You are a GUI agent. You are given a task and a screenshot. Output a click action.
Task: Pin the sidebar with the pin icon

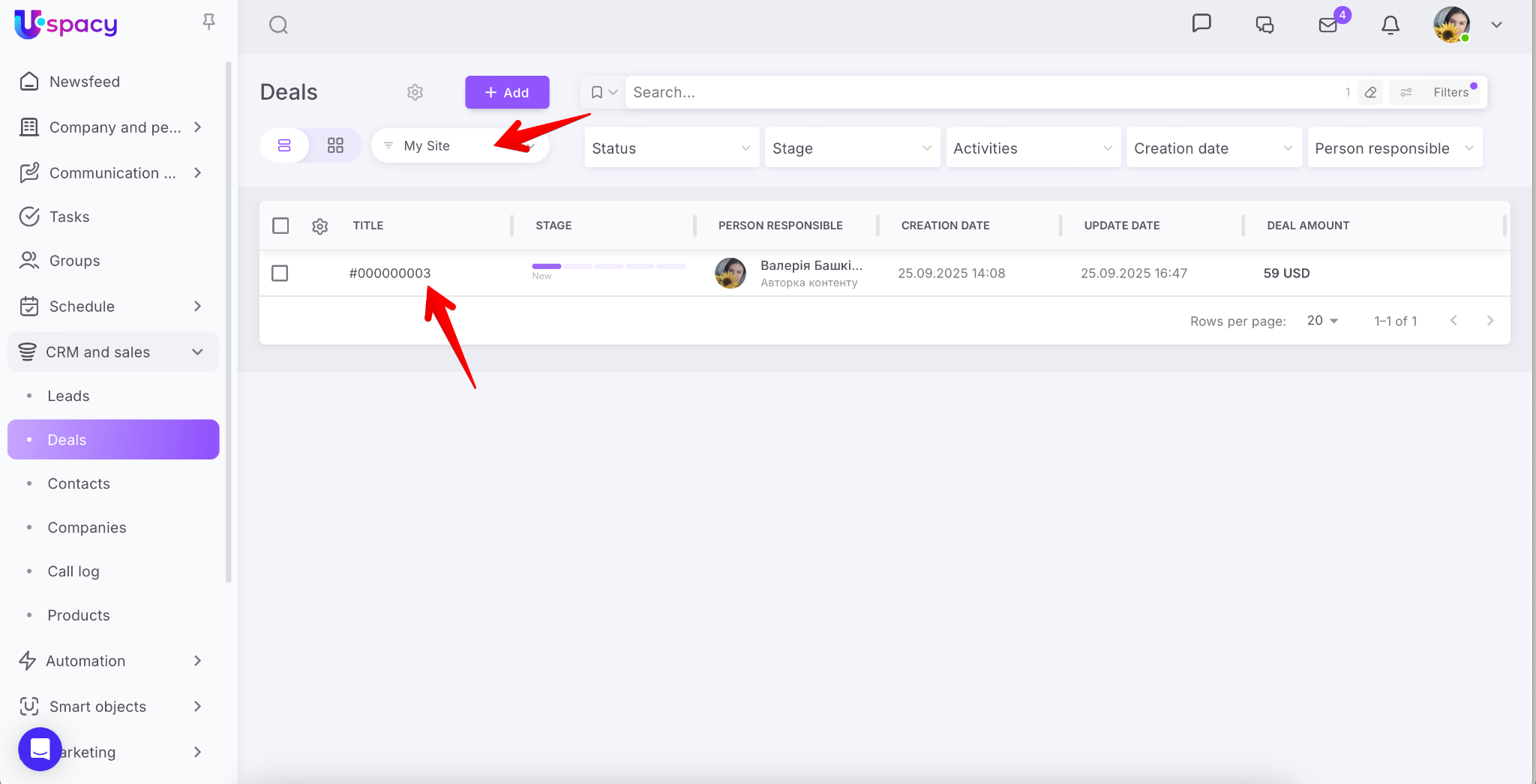pos(208,22)
